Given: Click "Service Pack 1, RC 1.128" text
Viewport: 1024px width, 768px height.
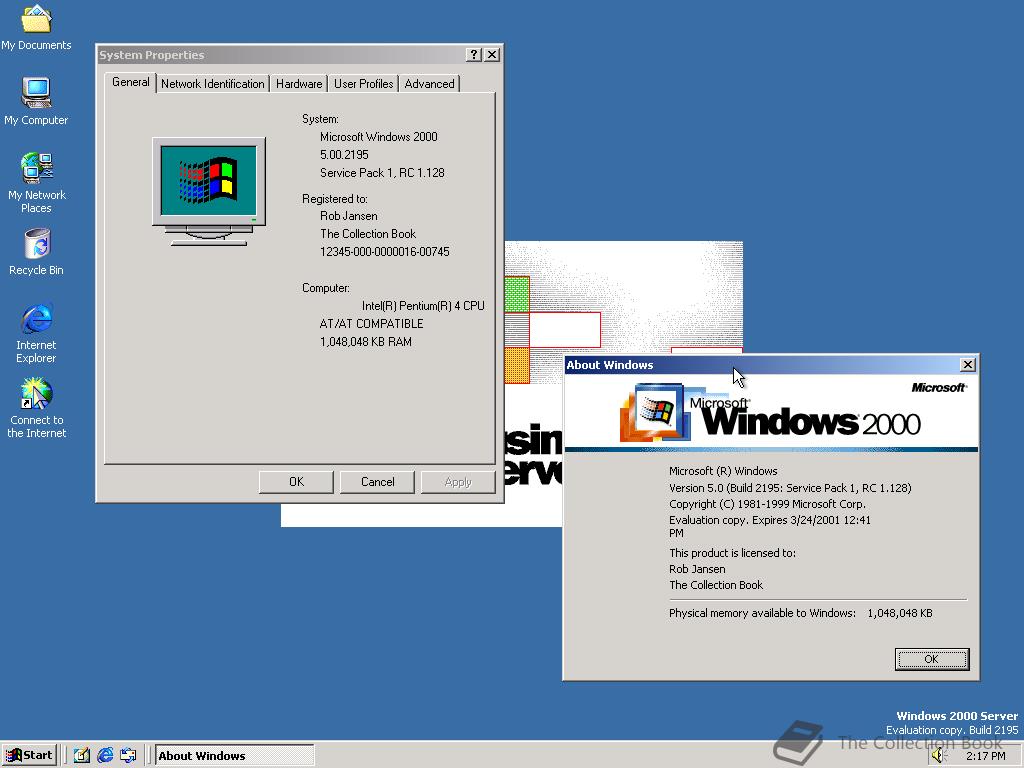Looking at the screenshot, I should point(382,172).
